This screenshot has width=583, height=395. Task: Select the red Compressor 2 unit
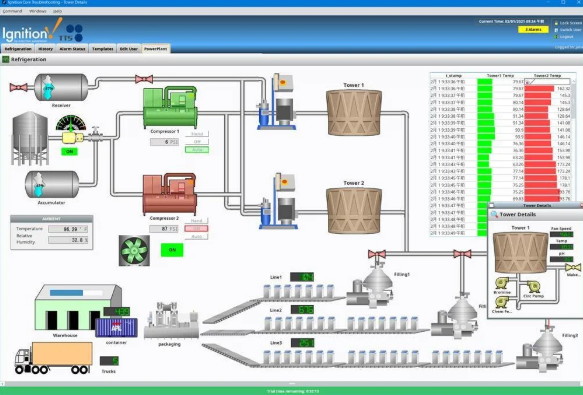click(170, 194)
